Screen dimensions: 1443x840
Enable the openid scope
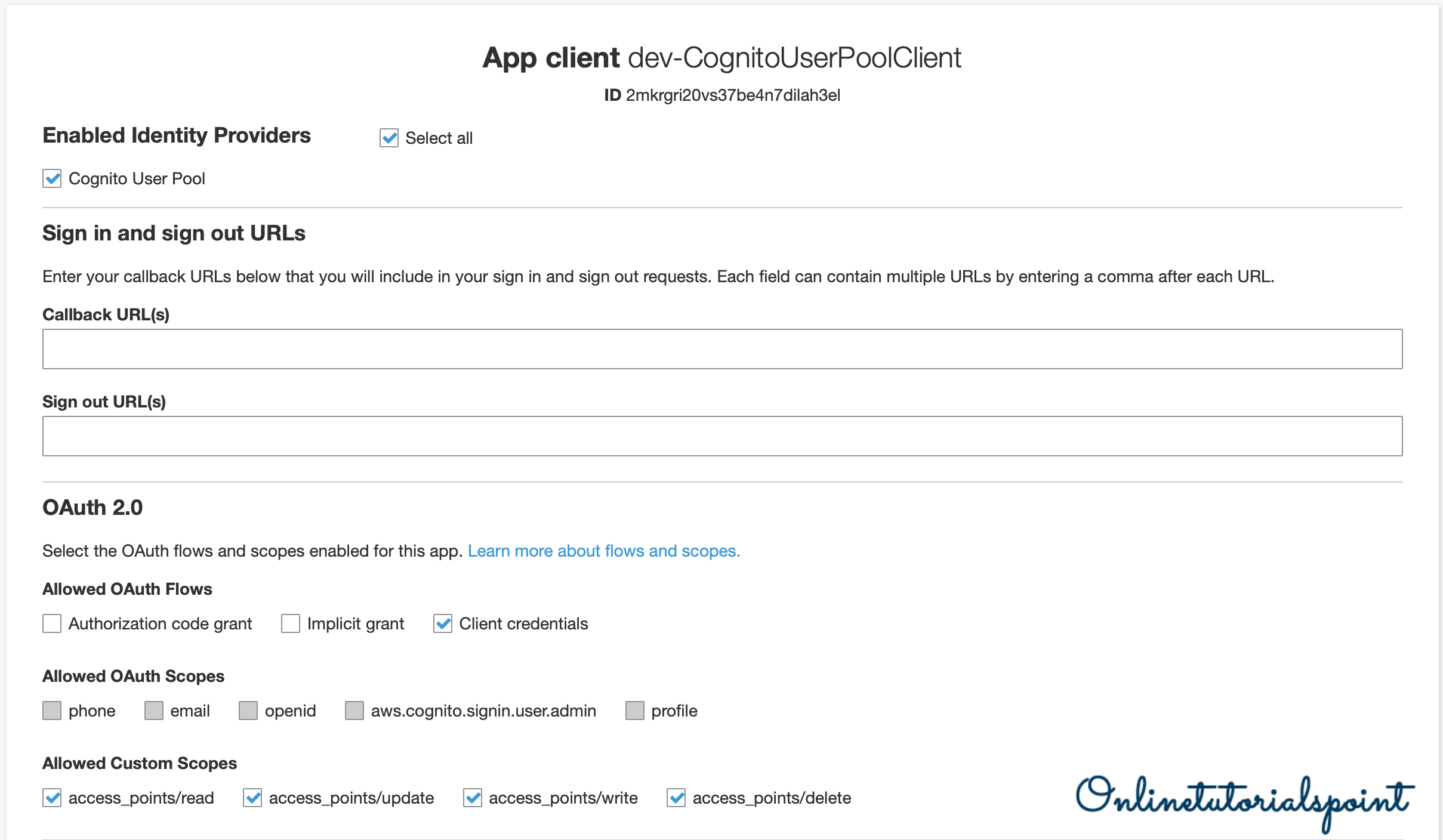tap(248, 711)
